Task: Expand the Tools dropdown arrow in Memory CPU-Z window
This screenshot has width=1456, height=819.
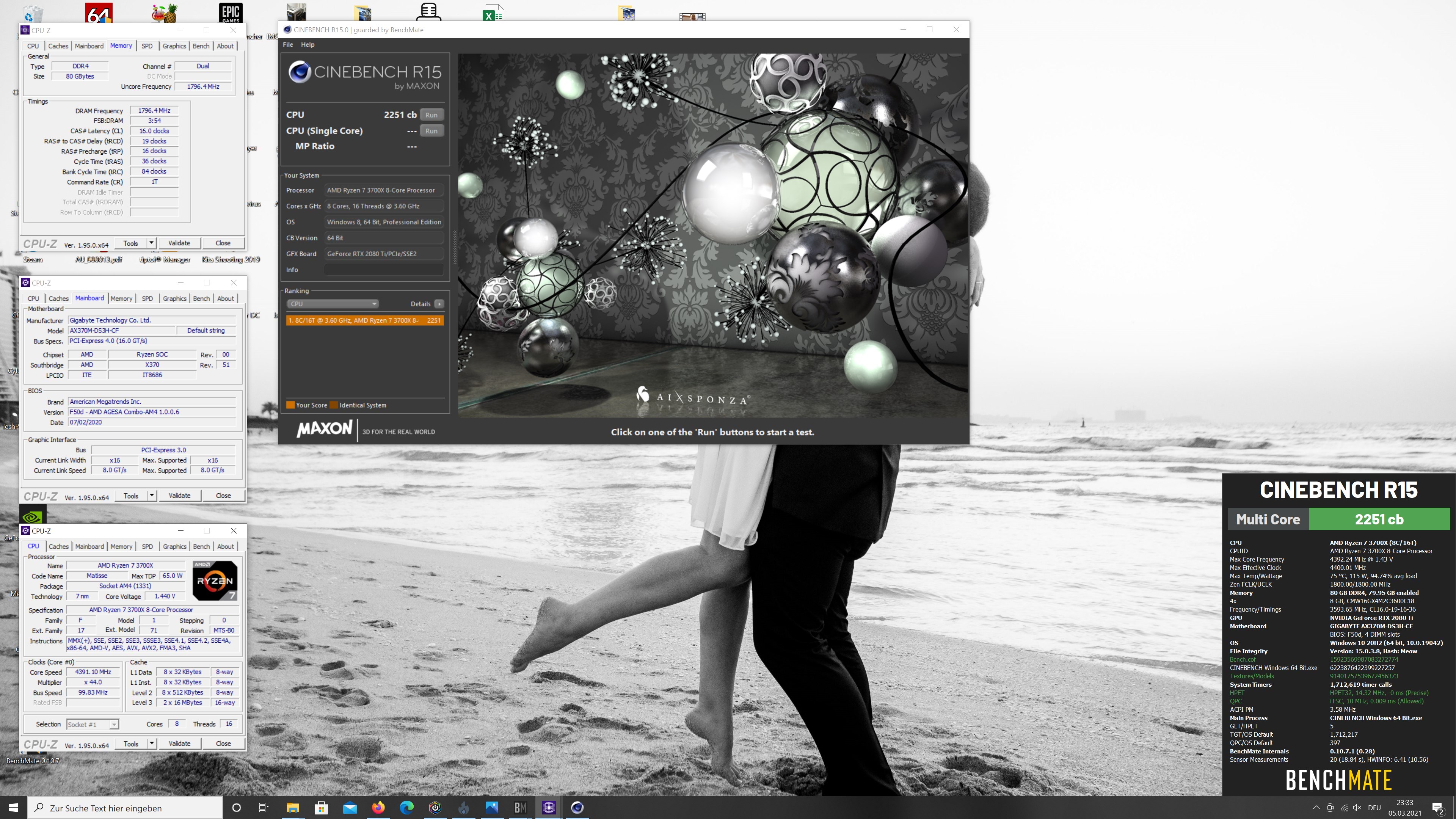Action: point(151,243)
